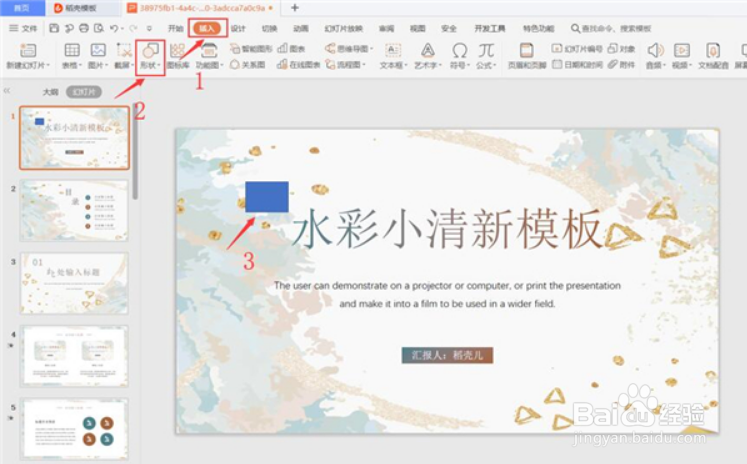
Task: Click Attachment (附件) paperclip
Action: (x=622, y=64)
